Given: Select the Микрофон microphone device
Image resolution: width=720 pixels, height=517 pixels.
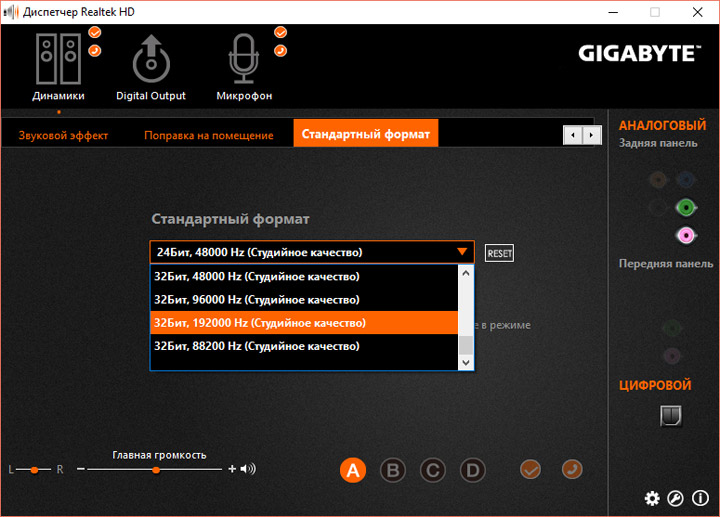Looking at the screenshot, I should 244,59.
